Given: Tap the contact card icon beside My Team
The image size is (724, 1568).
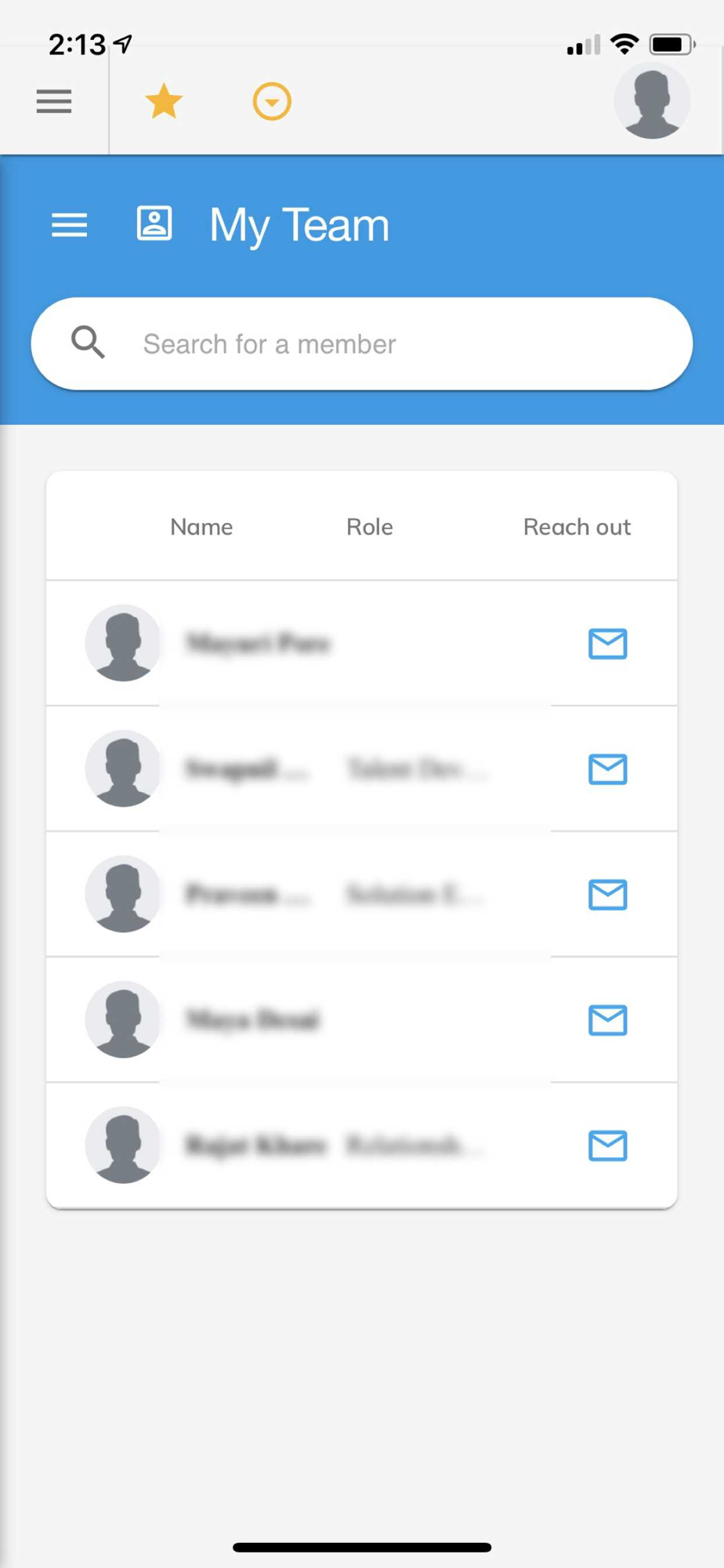Looking at the screenshot, I should coord(154,223).
